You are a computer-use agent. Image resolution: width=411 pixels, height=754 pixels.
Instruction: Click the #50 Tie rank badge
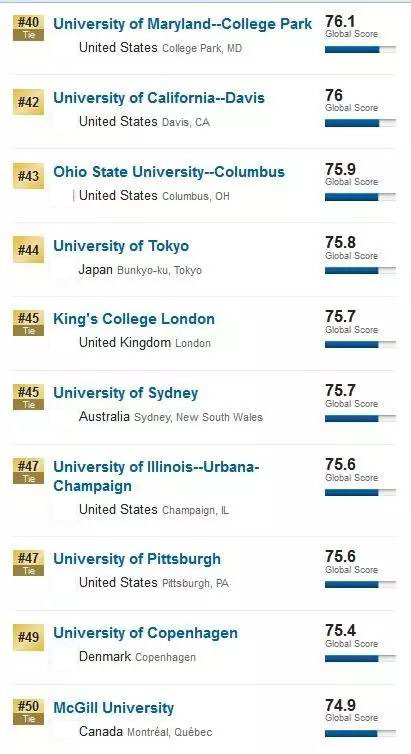point(28,712)
